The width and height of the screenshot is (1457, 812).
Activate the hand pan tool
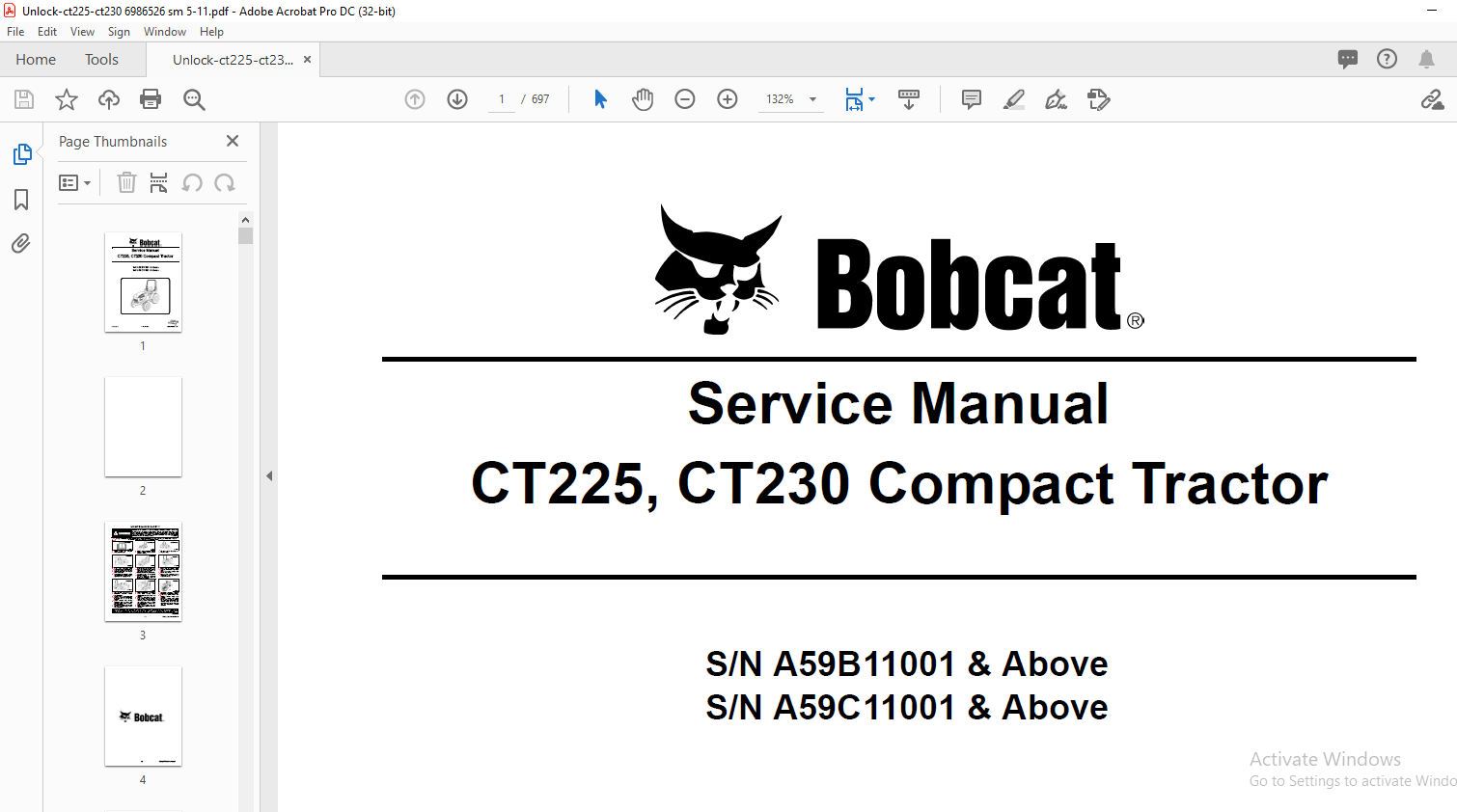click(x=643, y=99)
